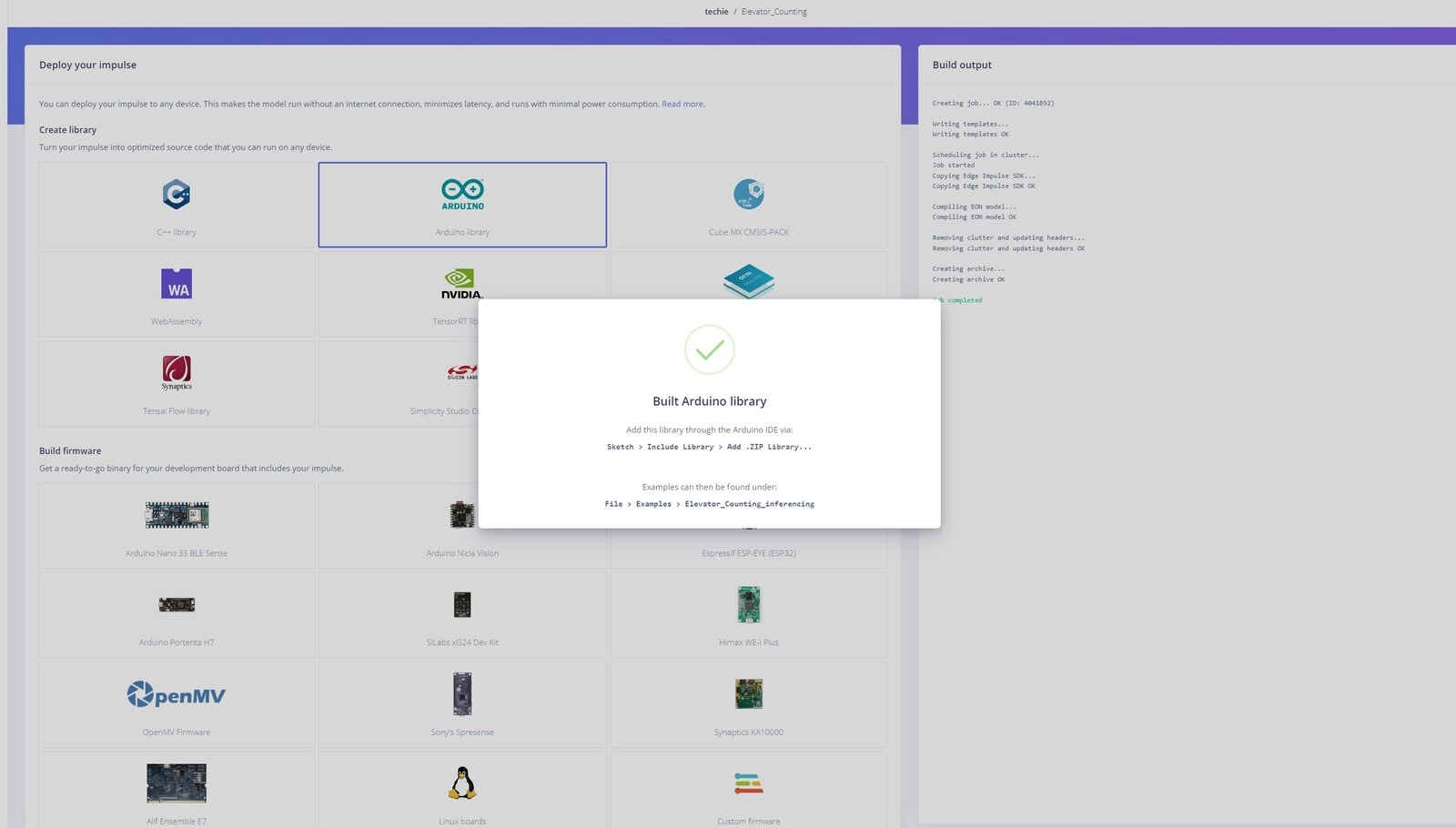This screenshot has height=828, width=1456.
Task: Click the Build firmware heading
Action: tap(70, 451)
